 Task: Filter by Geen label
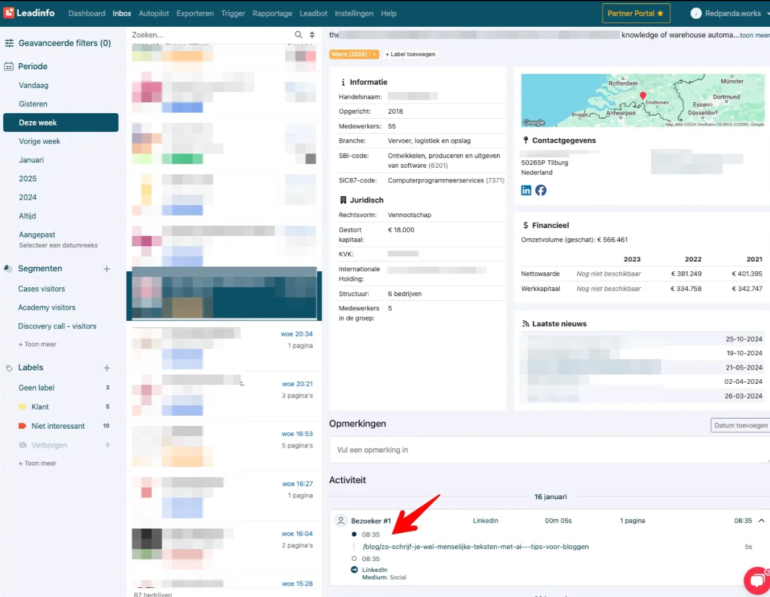36,388
